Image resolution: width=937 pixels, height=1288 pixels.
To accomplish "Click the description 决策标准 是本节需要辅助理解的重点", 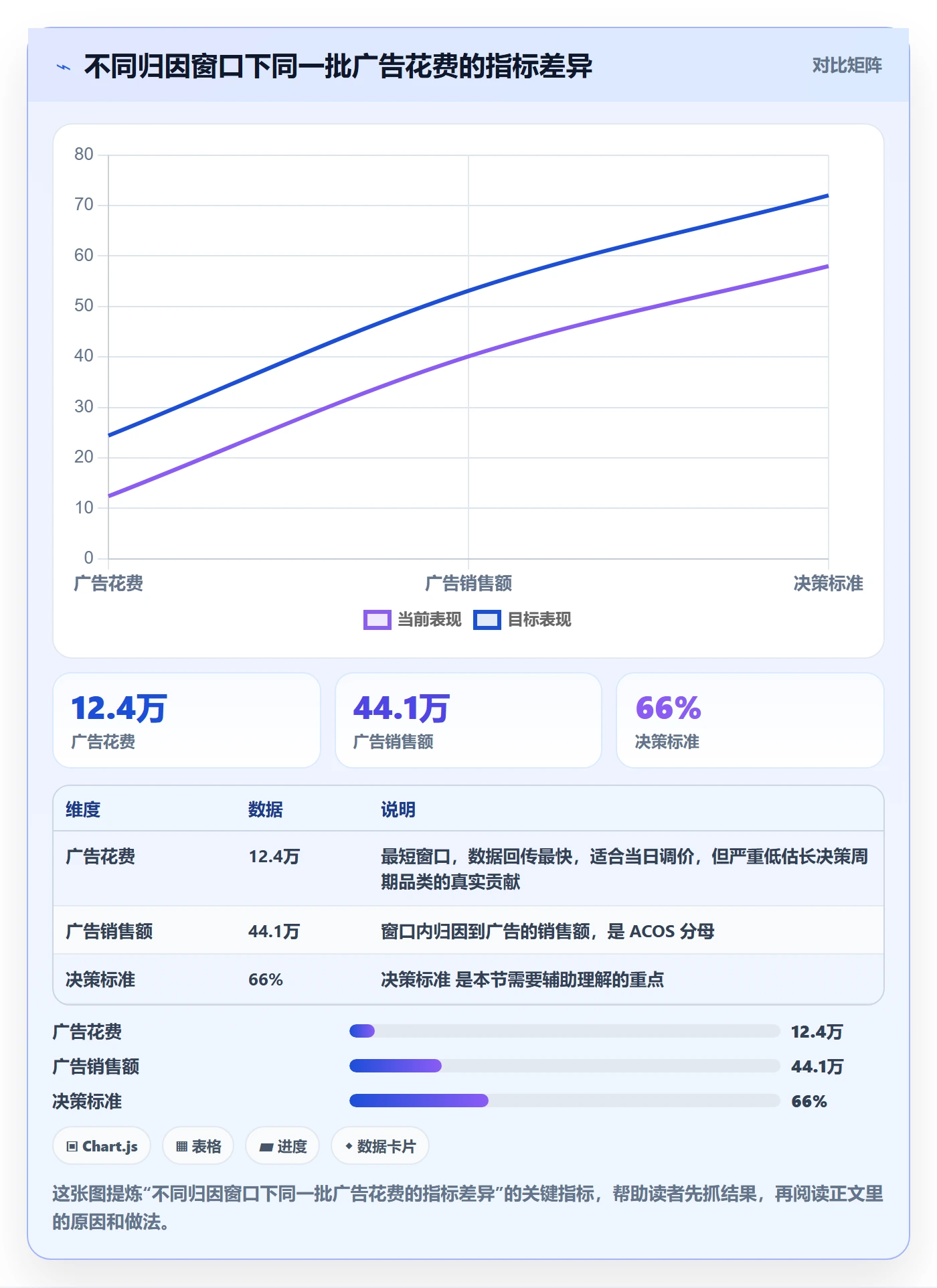I will (x=522, y=979).
